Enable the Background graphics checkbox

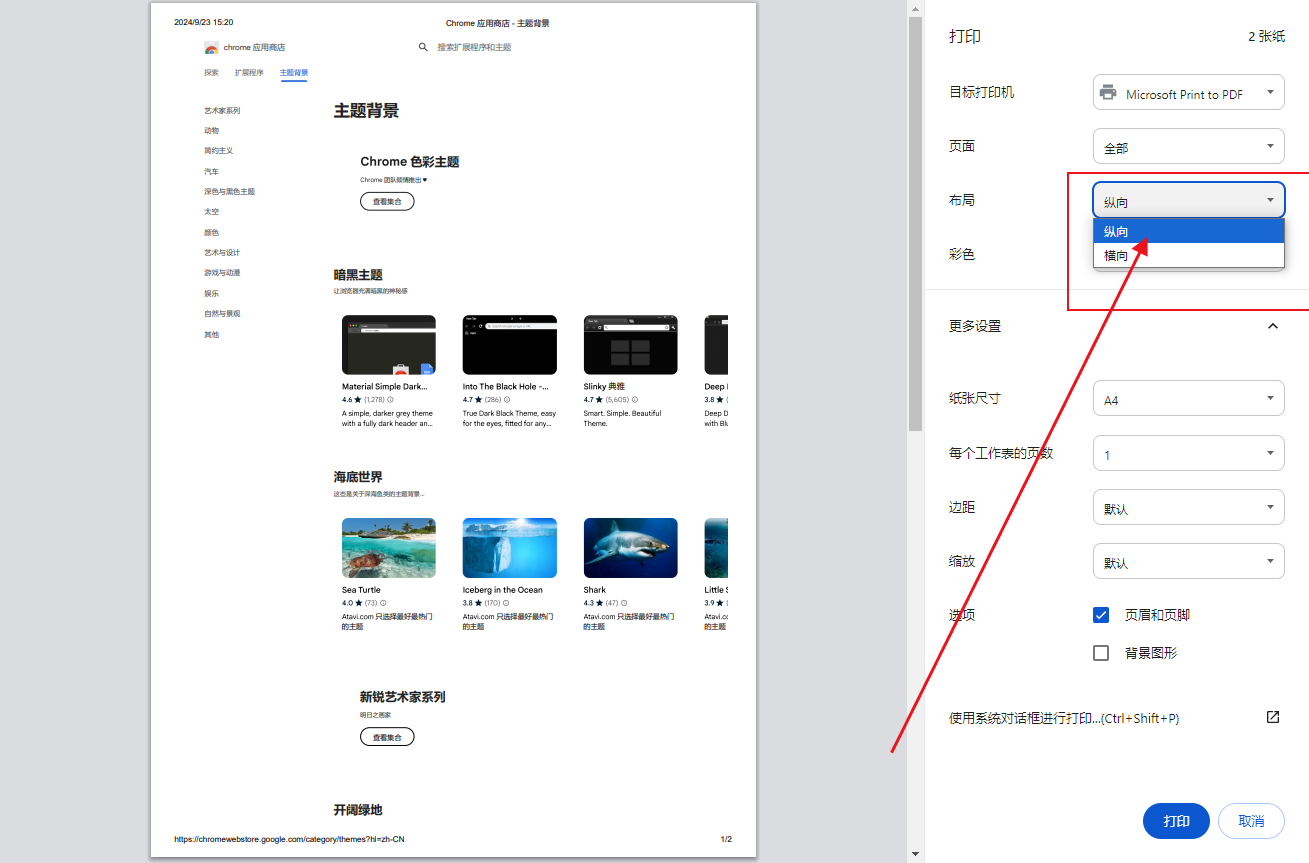[x=1101, y=653]
